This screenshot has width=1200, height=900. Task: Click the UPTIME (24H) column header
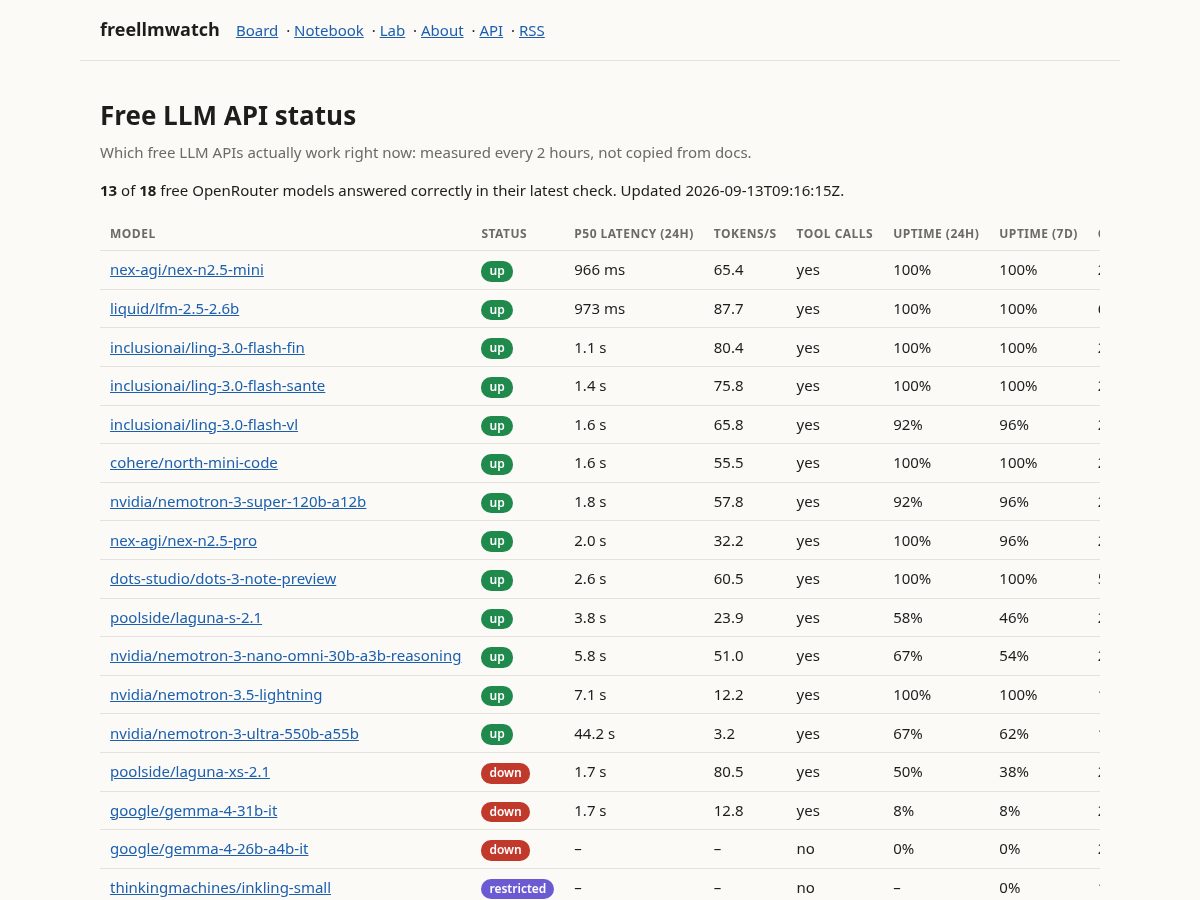point(936,234)
